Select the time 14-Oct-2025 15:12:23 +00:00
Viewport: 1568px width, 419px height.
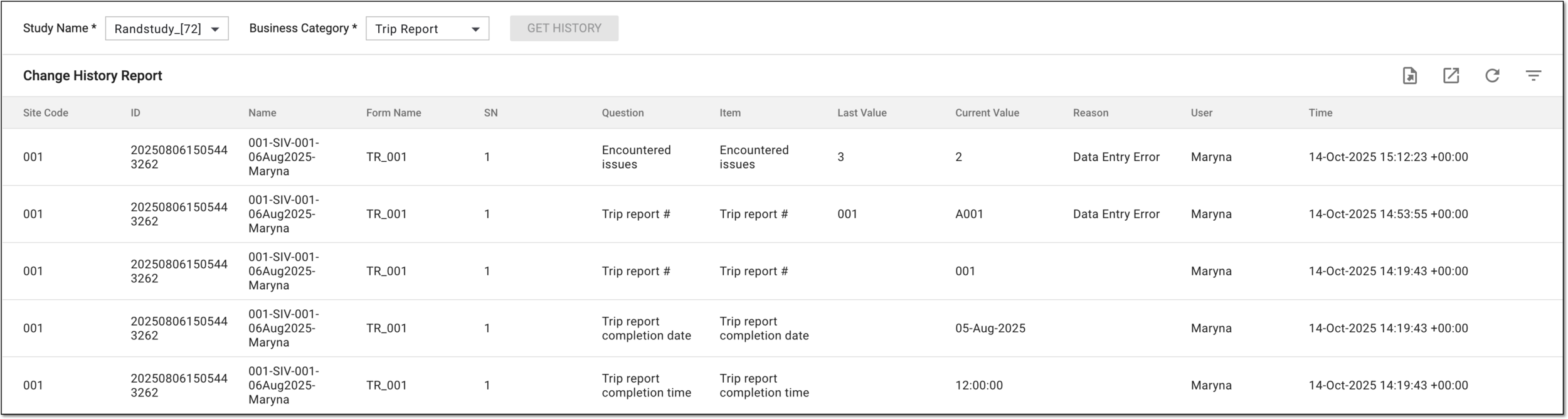tap(1388, 157)
